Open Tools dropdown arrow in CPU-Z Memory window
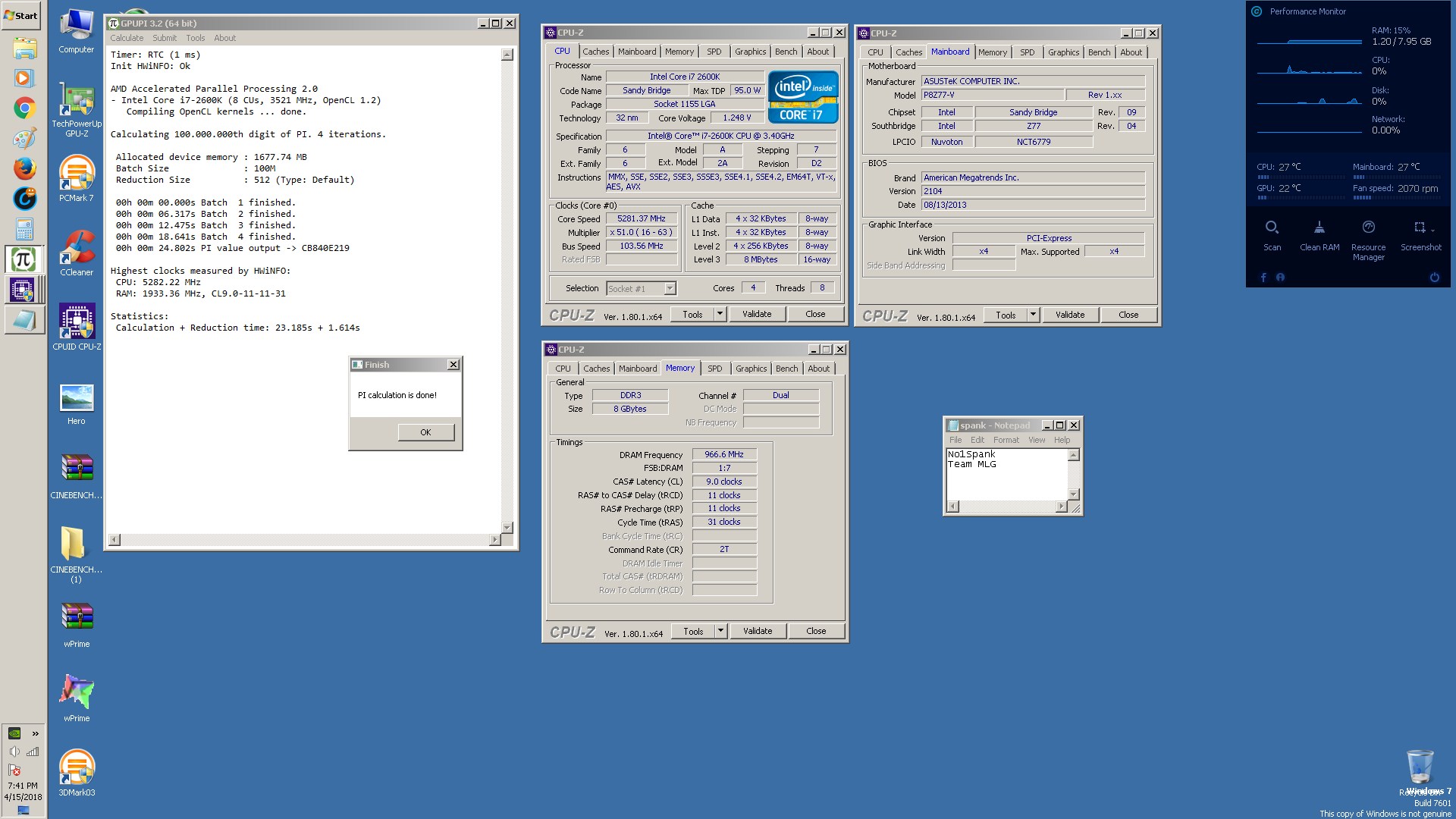The height and width of the screenshot is (819, 1456). click(x=720, y=631)
